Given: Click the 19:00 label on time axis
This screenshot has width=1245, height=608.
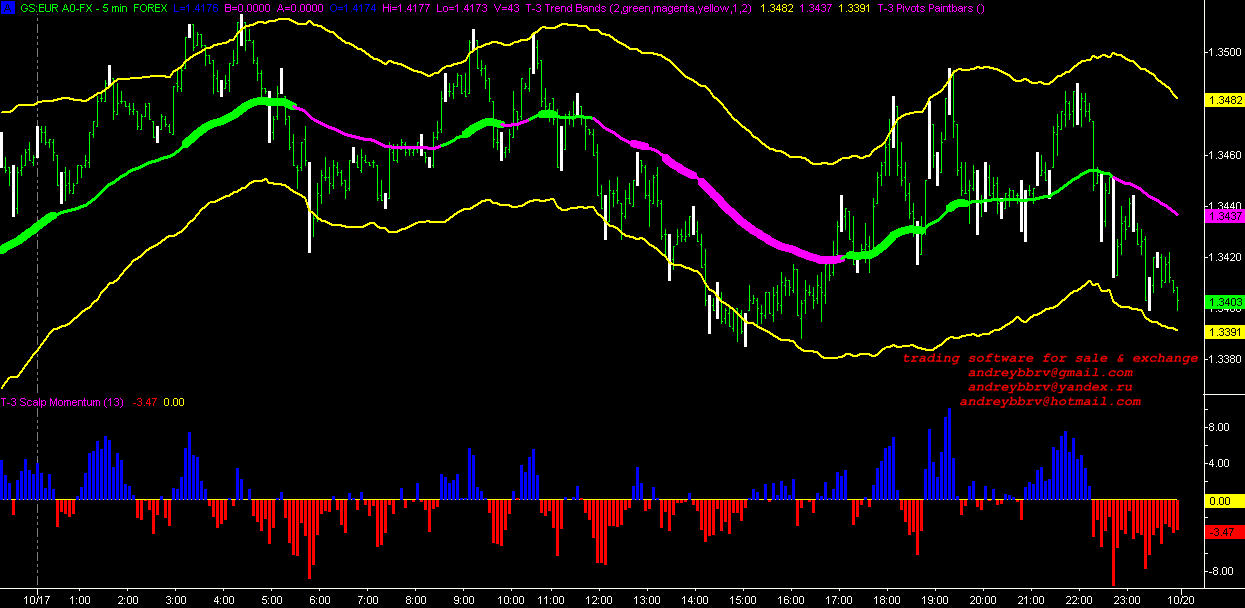Looking at the screenshot, I should 934,599.
